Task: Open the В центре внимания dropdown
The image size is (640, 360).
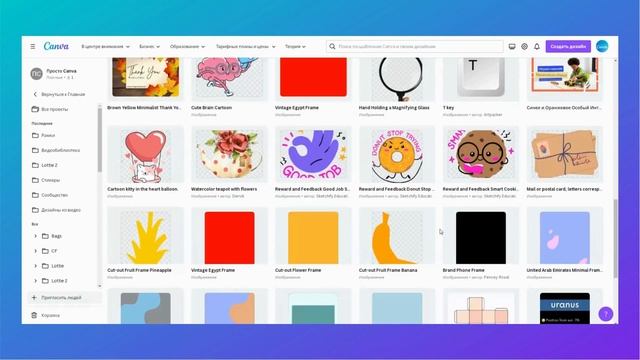Action: tap(105, 47)
